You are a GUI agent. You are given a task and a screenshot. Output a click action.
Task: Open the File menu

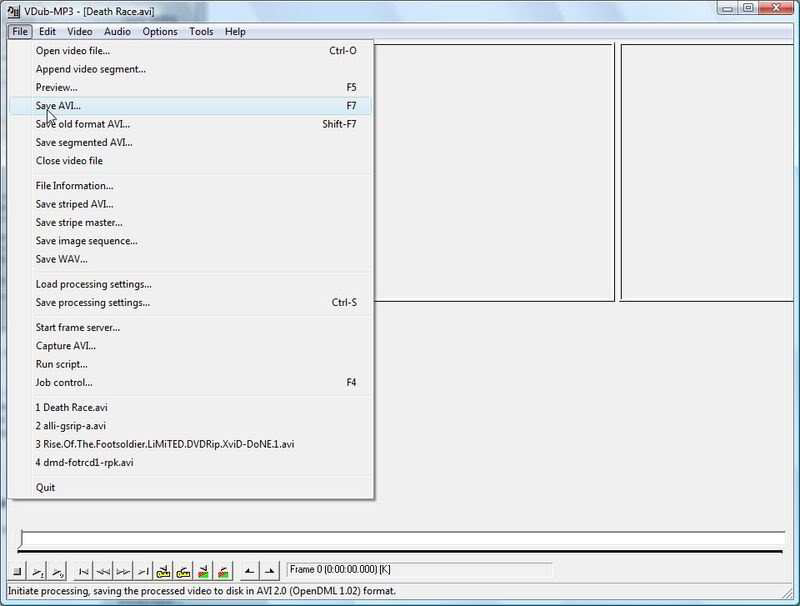pos(20,32)
